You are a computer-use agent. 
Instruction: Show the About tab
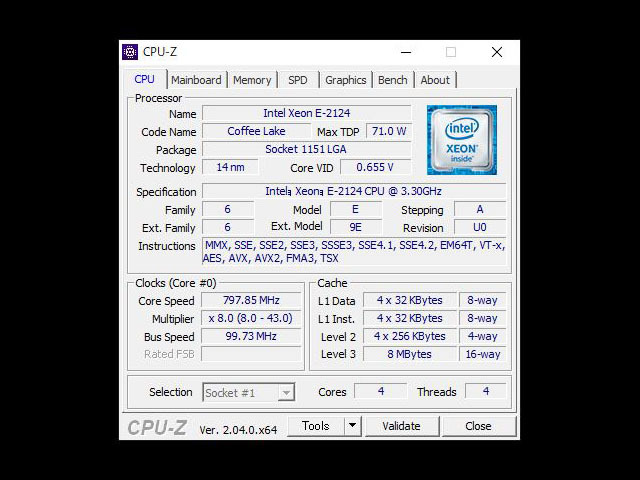coord(435,80)
